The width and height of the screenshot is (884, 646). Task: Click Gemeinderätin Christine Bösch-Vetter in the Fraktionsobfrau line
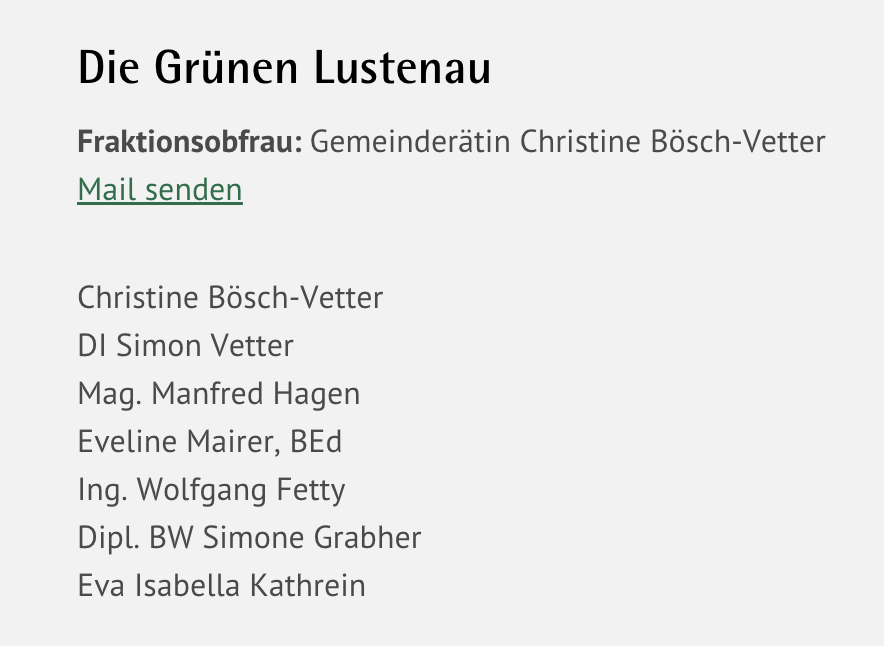coord(568,141)
